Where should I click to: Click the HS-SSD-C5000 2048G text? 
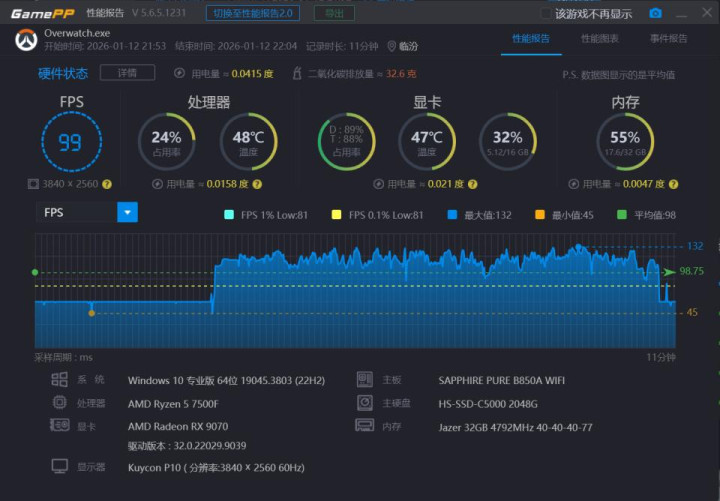click(488, 404)
